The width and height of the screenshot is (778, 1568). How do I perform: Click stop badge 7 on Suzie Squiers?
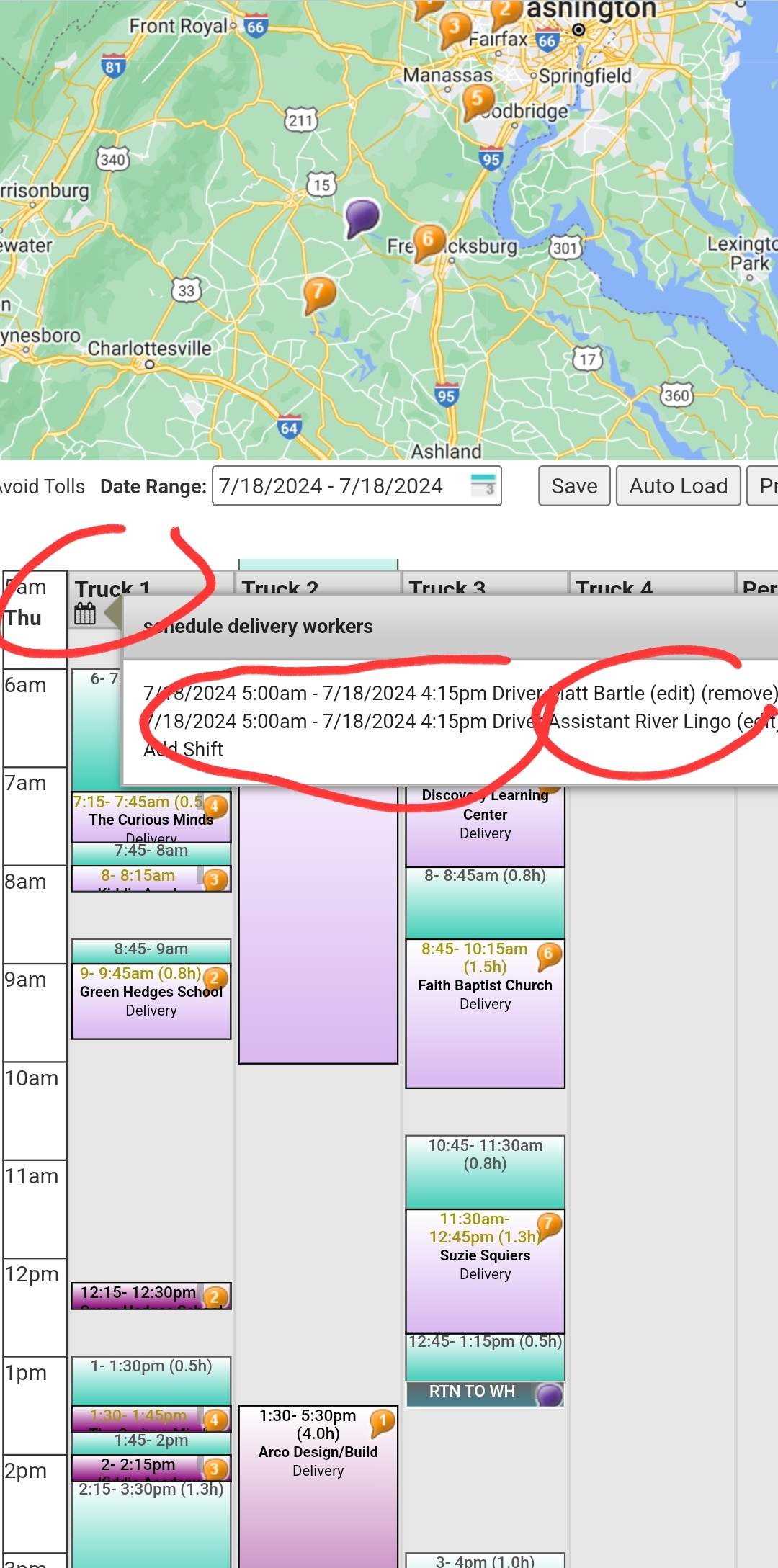click(549, 1224)
